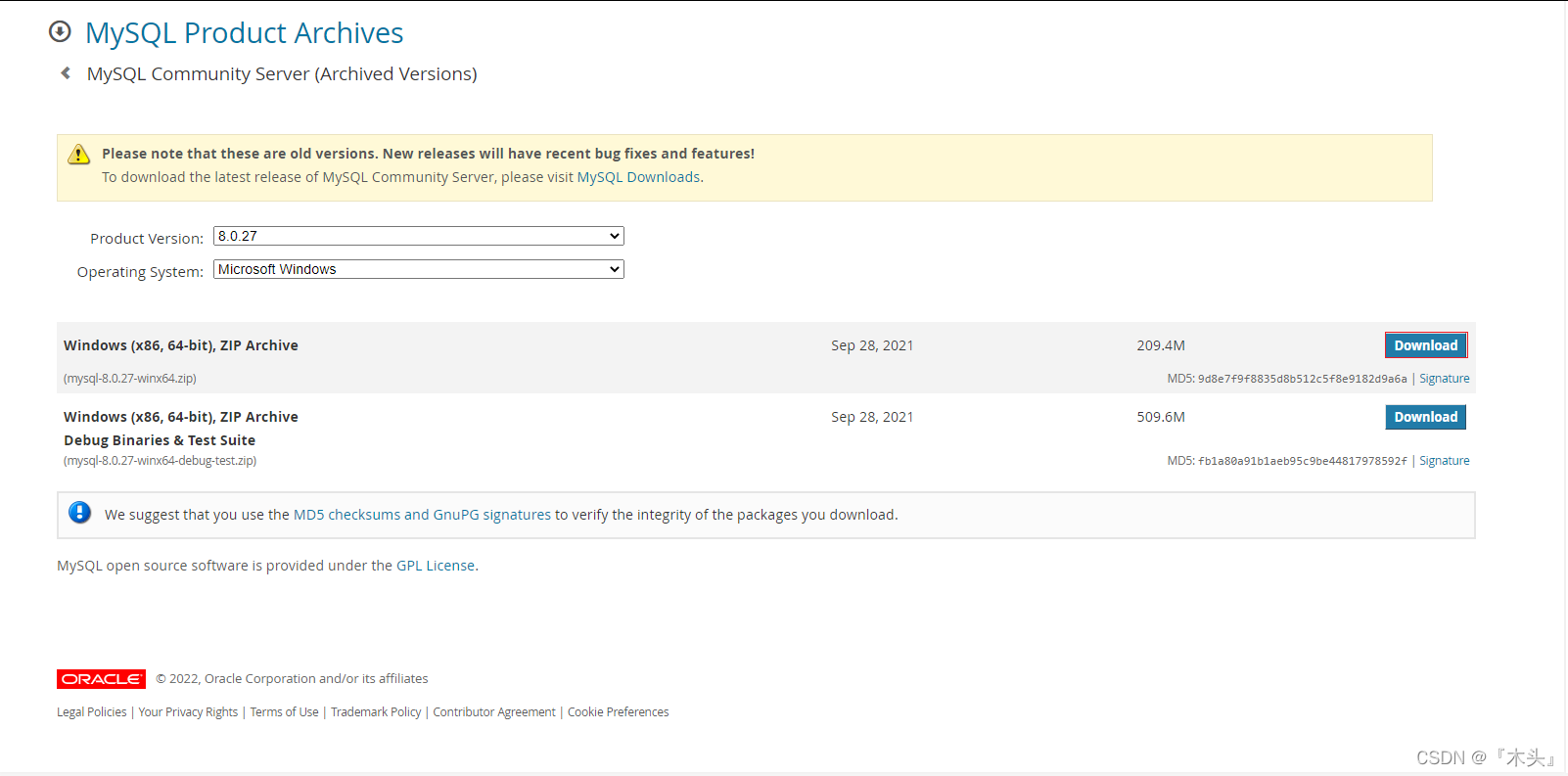Screen dimensions: 1568x776
Task: Click the MySQL Product Archives heading
Action: pos(244,33)
